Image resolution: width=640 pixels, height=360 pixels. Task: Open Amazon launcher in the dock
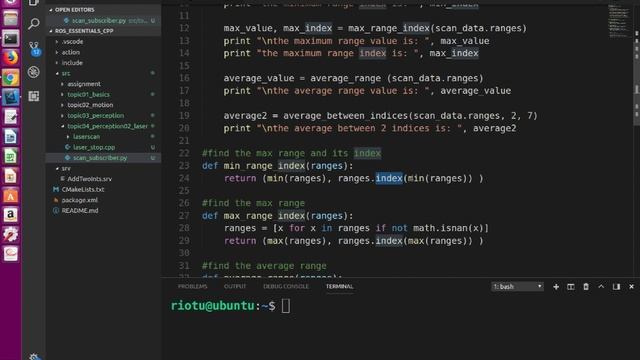[x=11, y=215]
